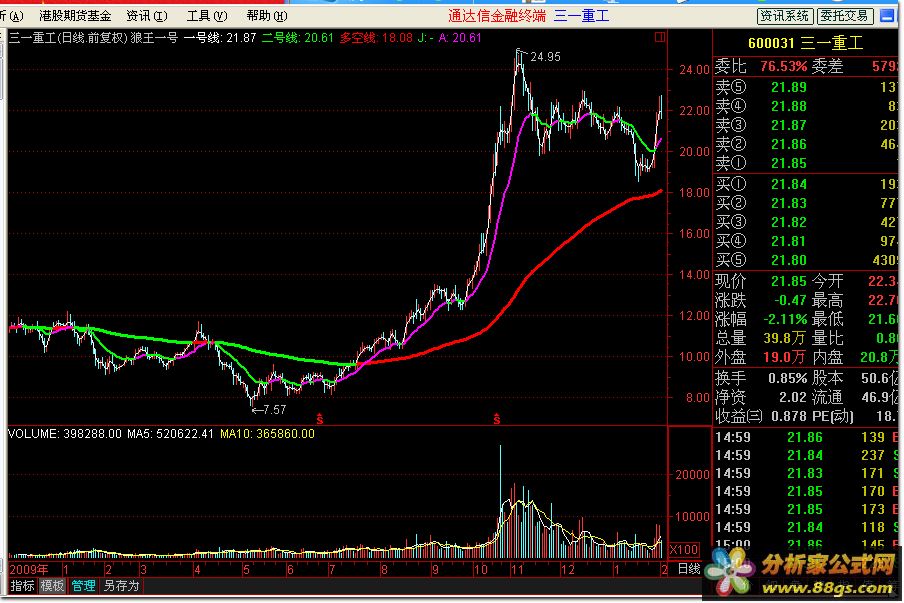Open the 港股期货基金 menu
The height and width of the screenshot is (603, 904).
point(75,16)
